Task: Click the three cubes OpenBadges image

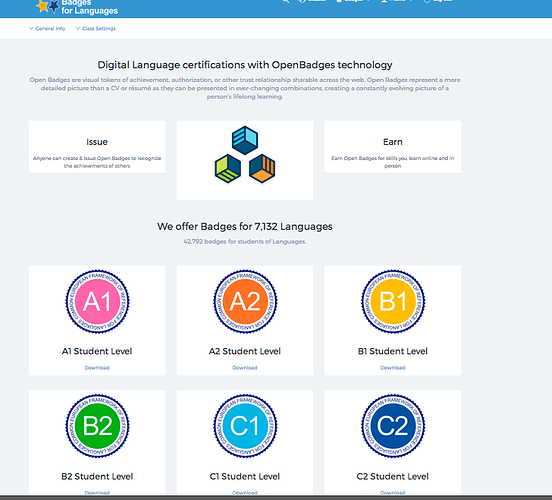Action: point(245,155)
